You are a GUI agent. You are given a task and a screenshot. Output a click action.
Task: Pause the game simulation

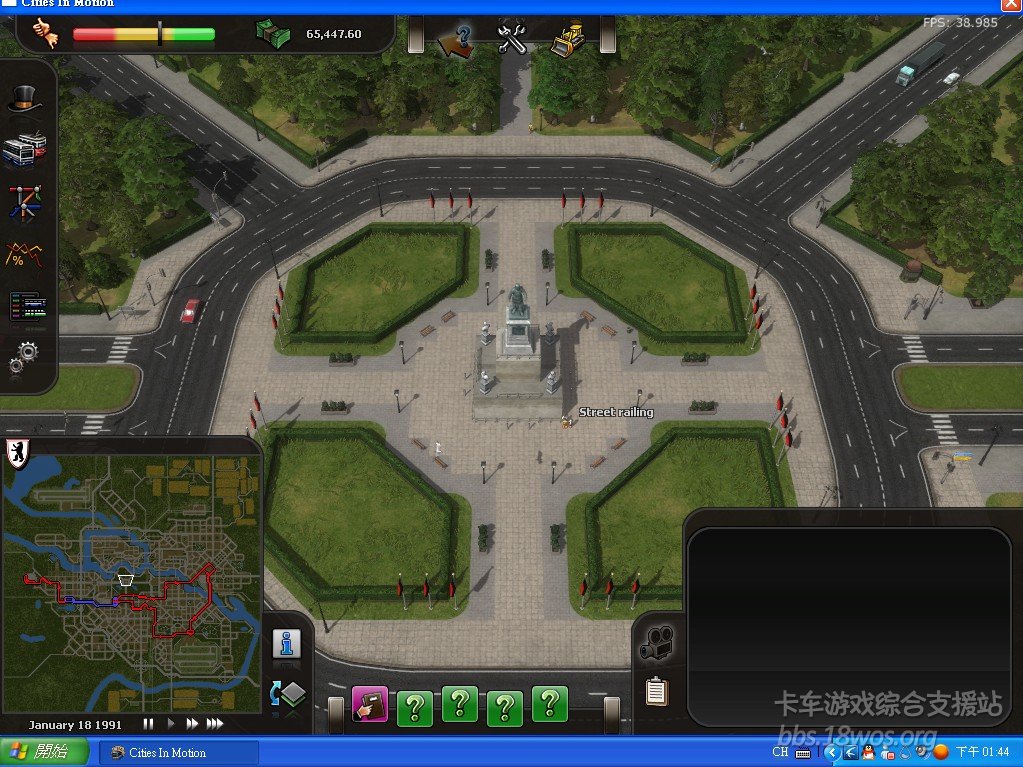[148, 724]
